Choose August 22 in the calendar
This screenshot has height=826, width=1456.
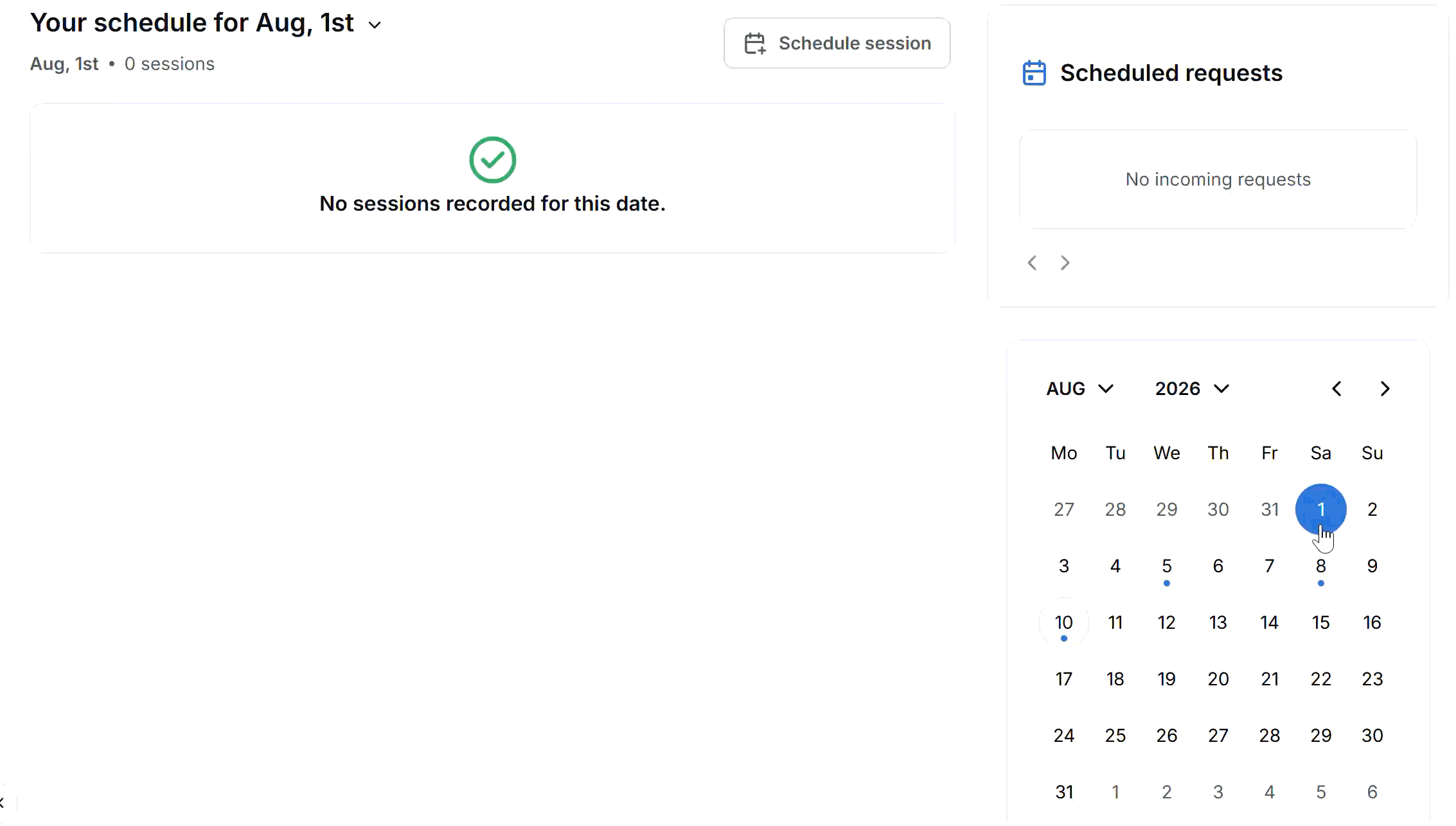pyautogui.click(x=1321, y=679)
